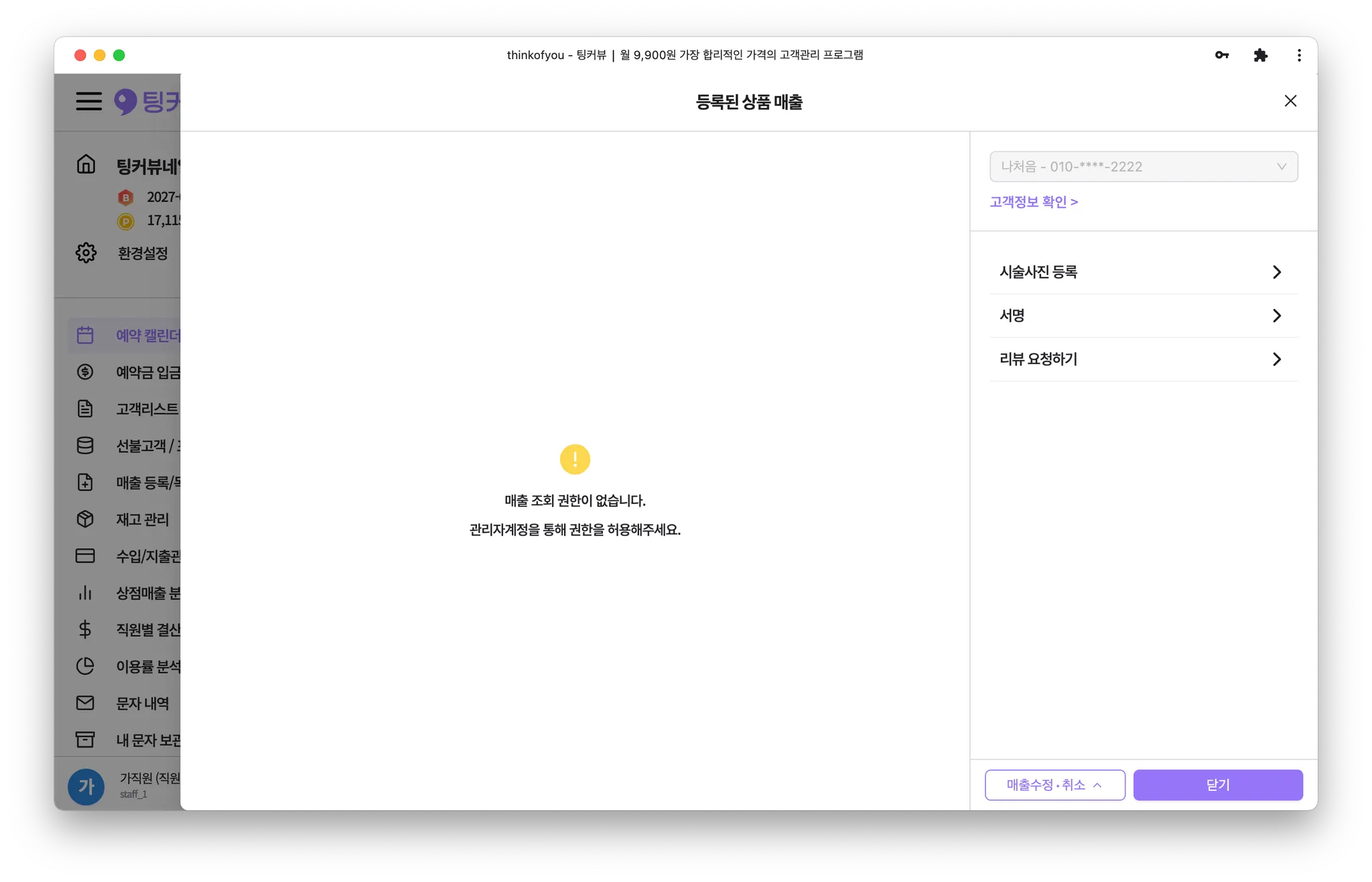
Task: Click the 상점매출 bar chart icon
Action: tap(85, 592)
